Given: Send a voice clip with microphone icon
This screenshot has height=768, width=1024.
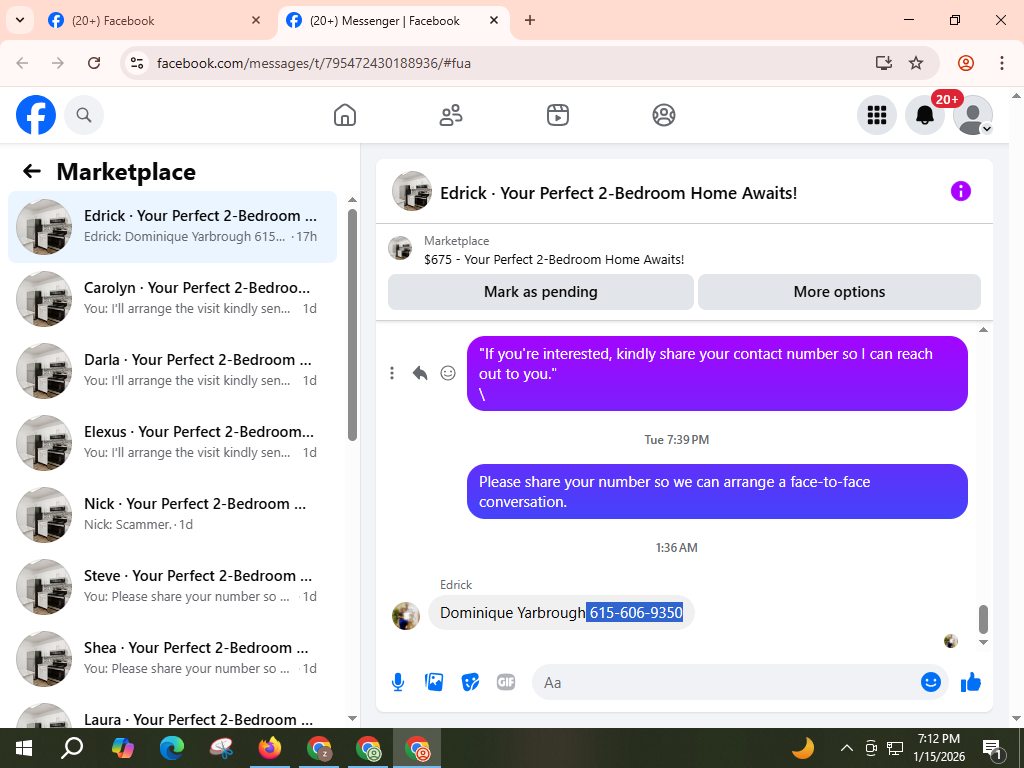Looking at the screenshot, I should tap(398, 682).
